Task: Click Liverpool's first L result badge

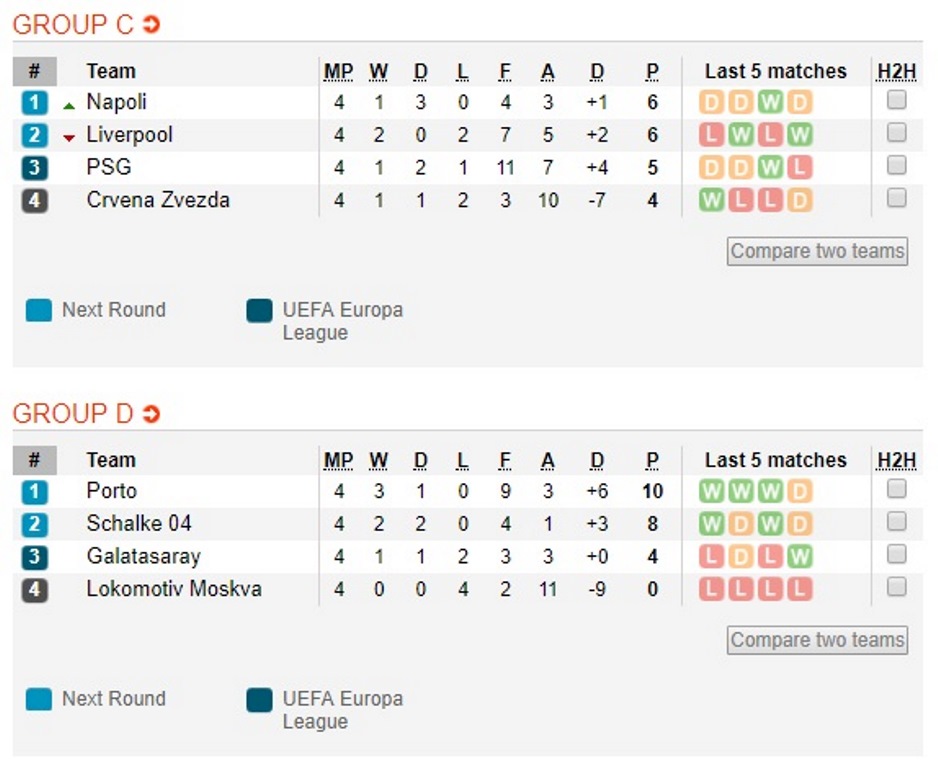Action: (x=711, y=135)
